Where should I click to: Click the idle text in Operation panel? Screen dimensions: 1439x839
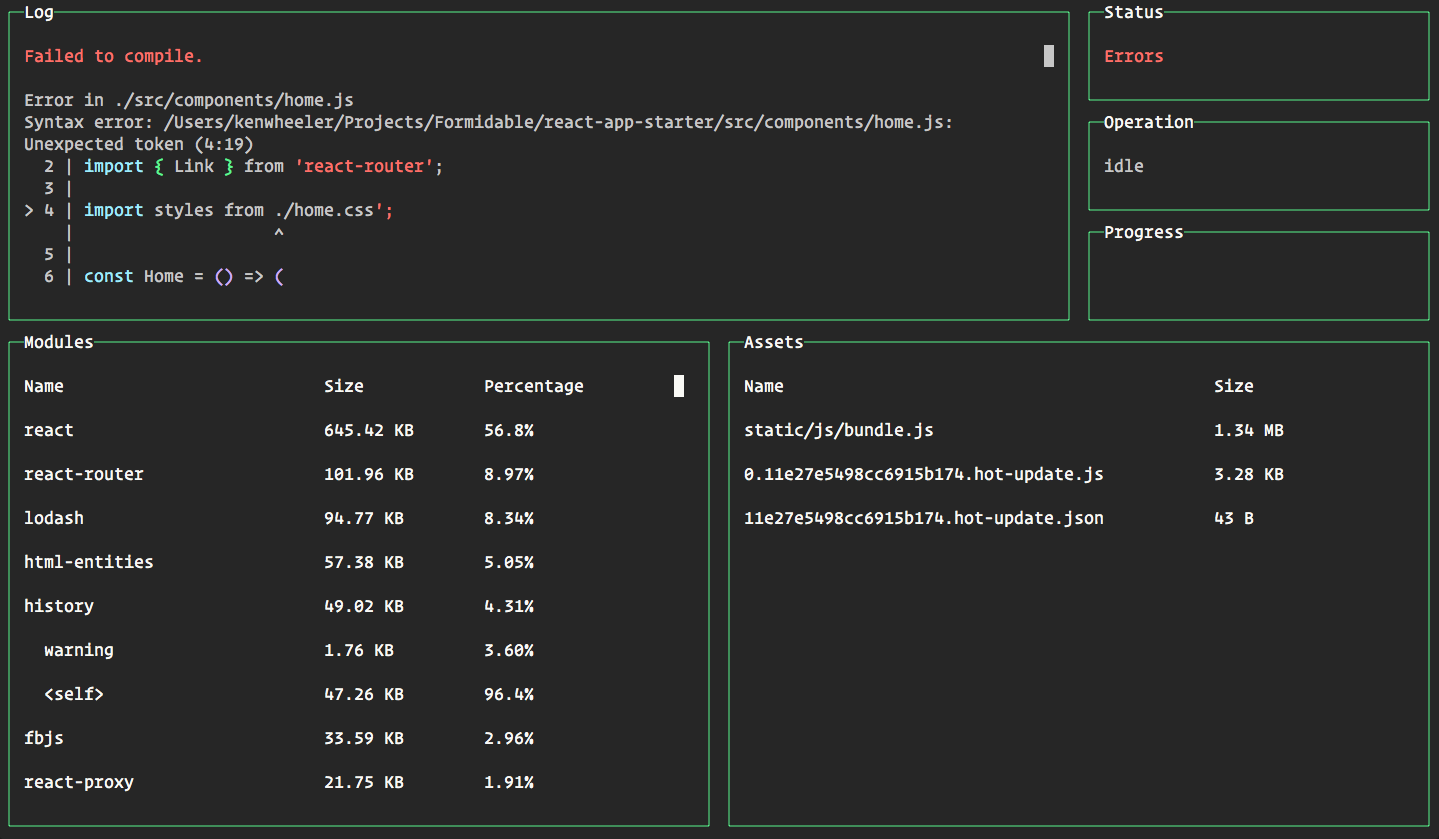coord(1122,165)
